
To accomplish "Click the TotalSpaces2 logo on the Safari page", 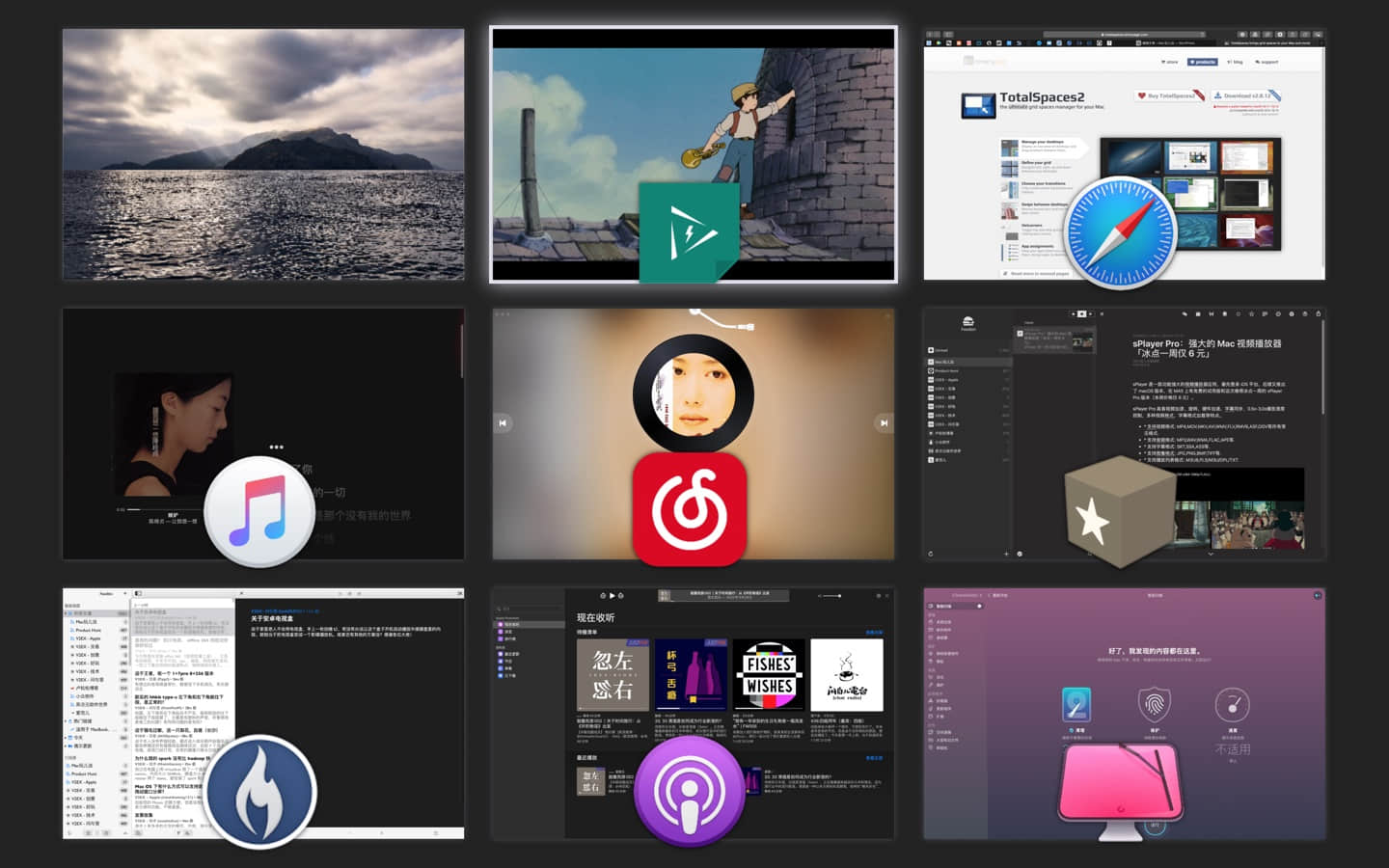I will 978,104.
